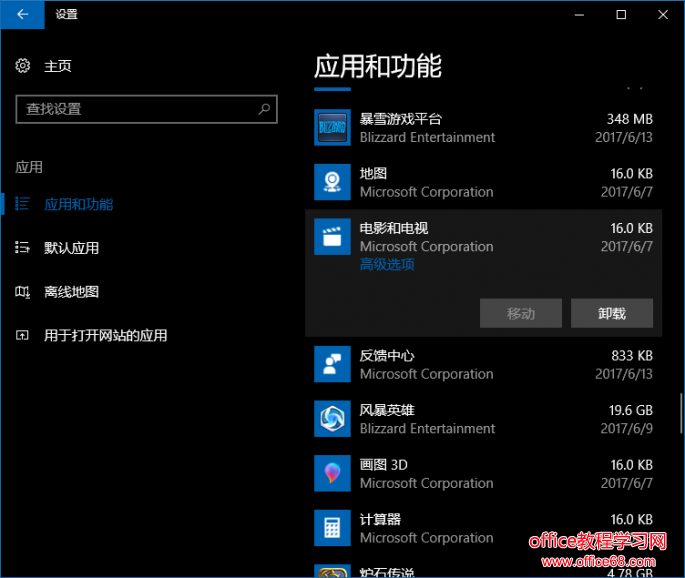Open the 主页 gear icon
Image resolution: width=685 pixels, height=578 pixels.
click(23, 66)
